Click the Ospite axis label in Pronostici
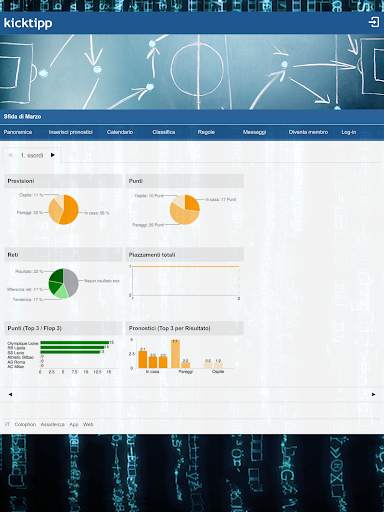Viewport: 384px width, 512px height. click(218, 371)
